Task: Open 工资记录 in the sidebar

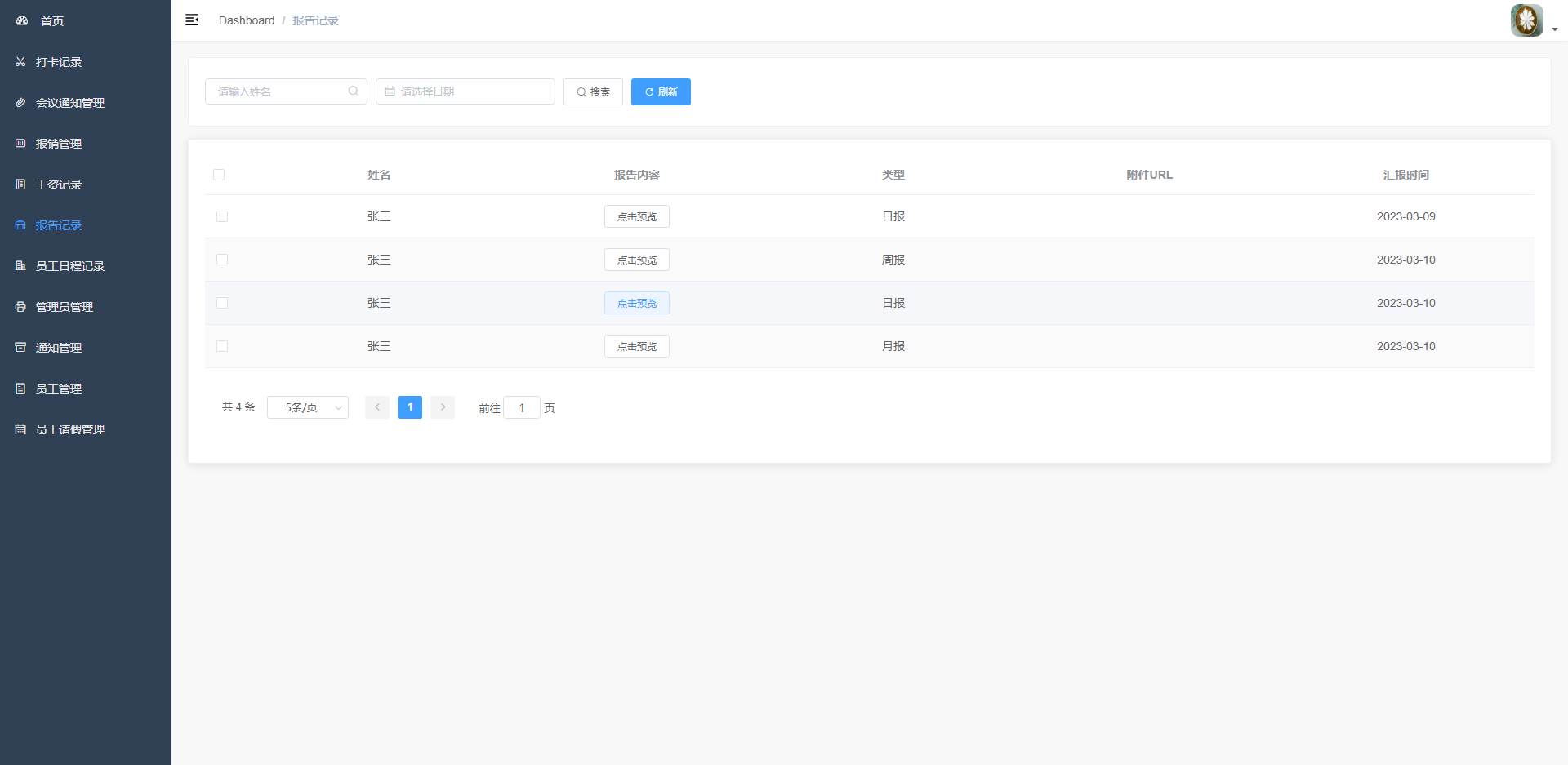Action: (x=59, y=185)
